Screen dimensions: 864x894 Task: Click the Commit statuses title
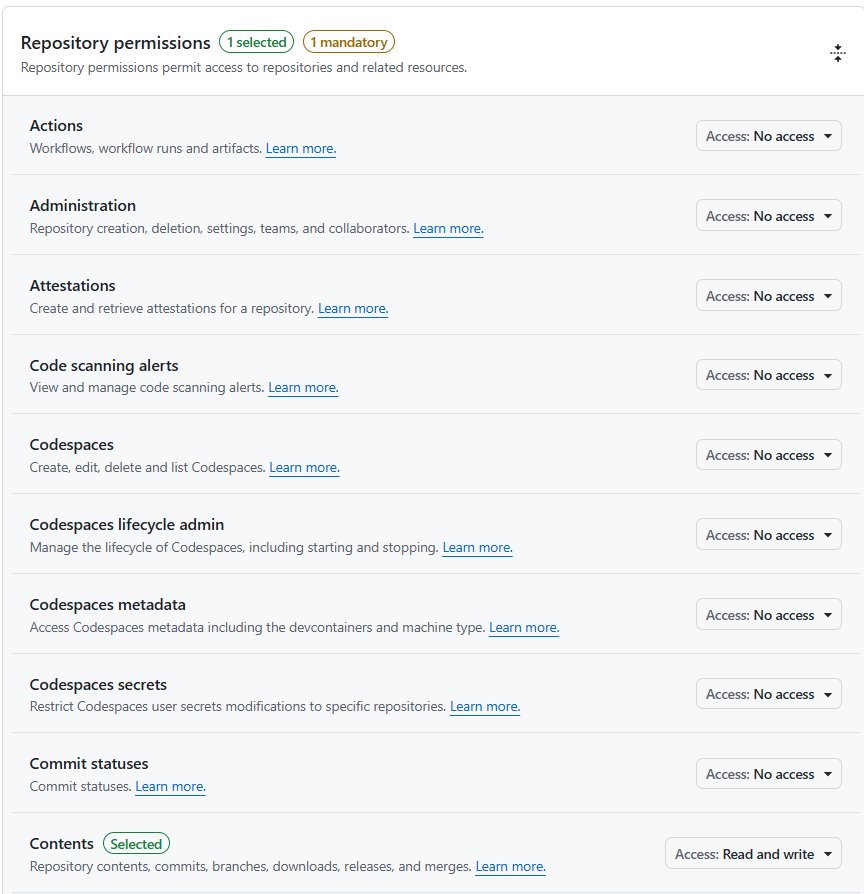[89, 763]
